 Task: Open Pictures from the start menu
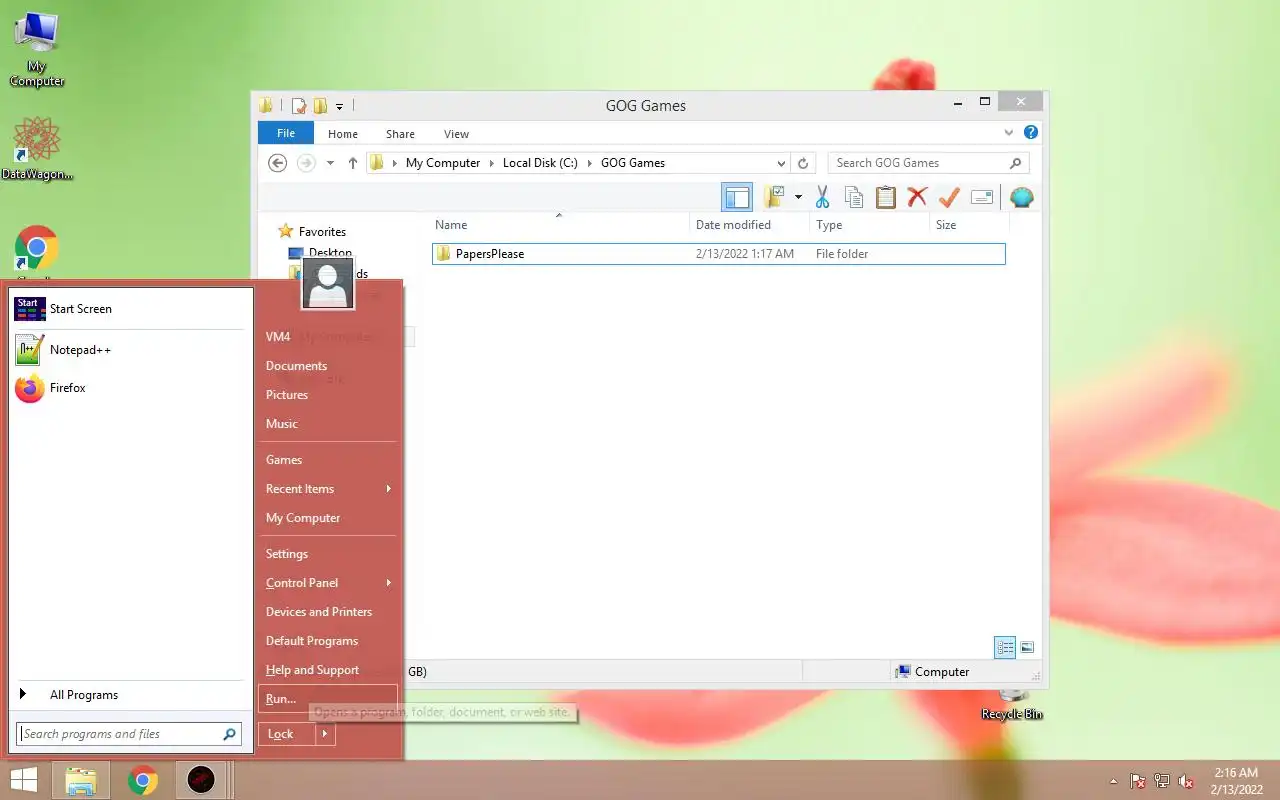328,395
